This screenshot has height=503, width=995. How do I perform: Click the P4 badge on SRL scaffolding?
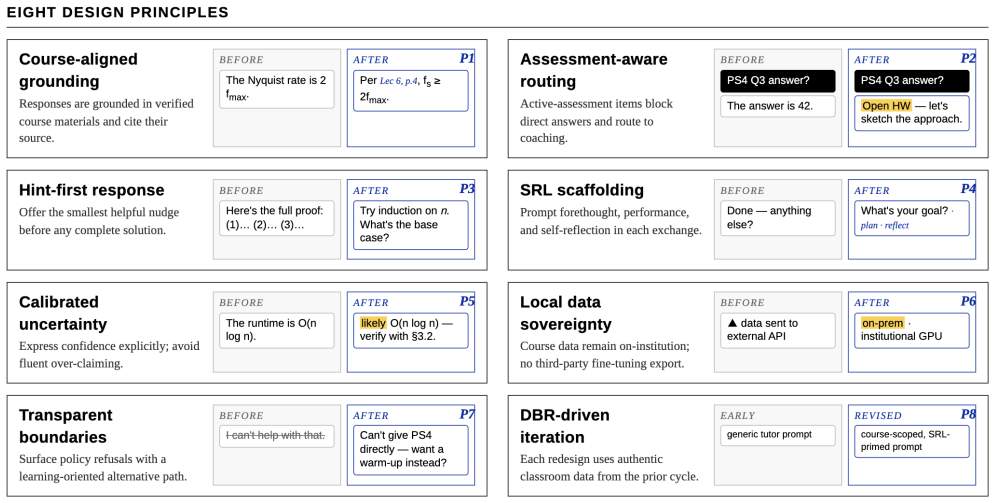pos(968,189)
